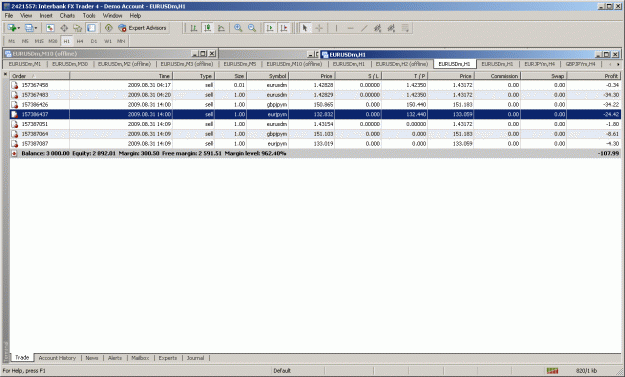Click the connection status bars icon
Viewport: 625px width, 377px height.
(552, 371)
